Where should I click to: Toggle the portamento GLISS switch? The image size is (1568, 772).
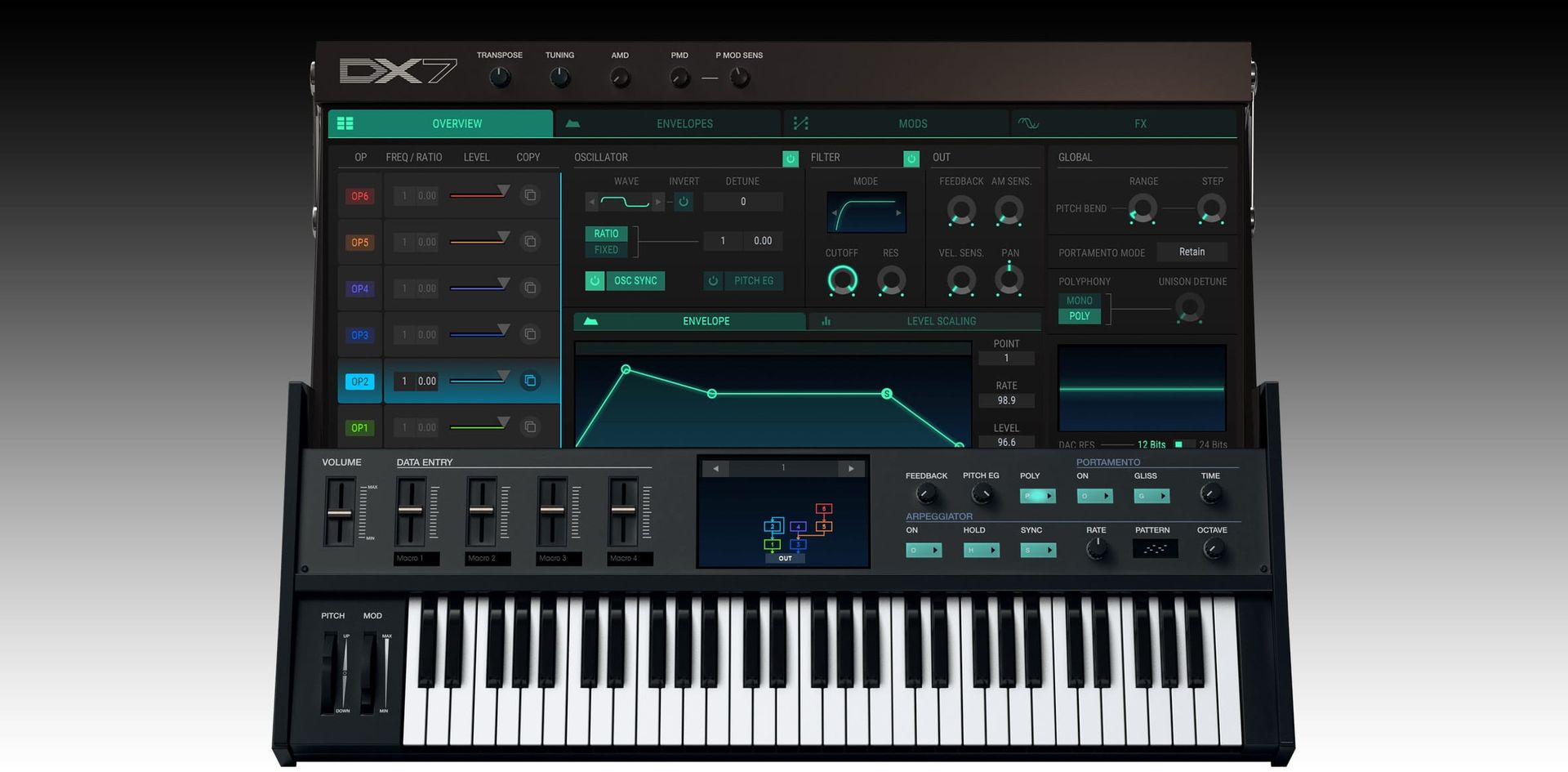(1152, 496)
